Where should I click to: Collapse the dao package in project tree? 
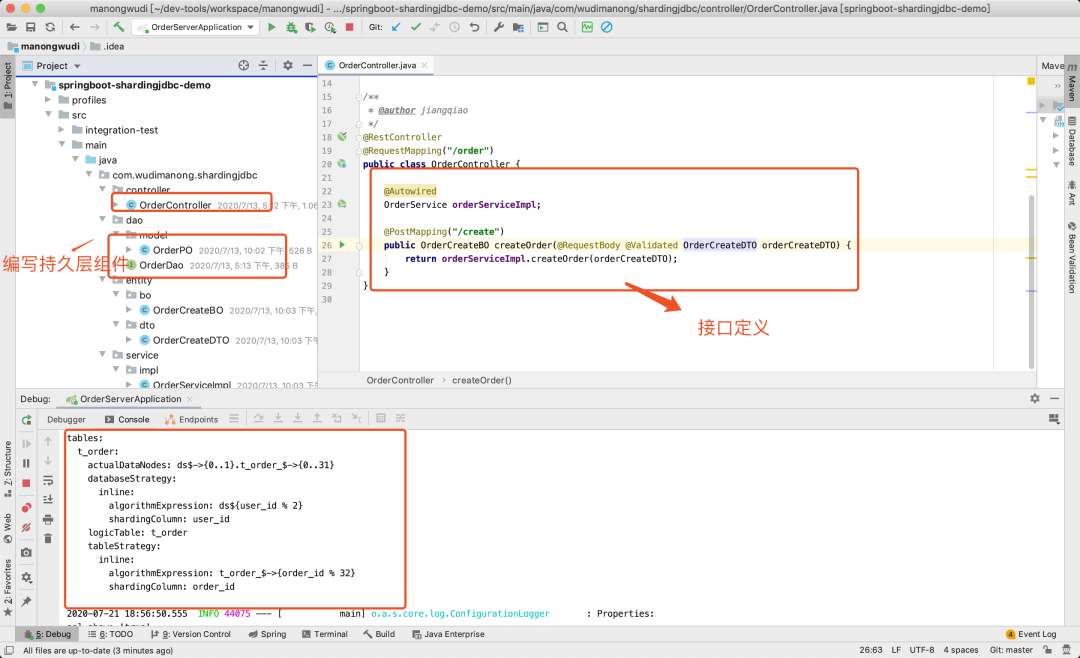[103, 220]
